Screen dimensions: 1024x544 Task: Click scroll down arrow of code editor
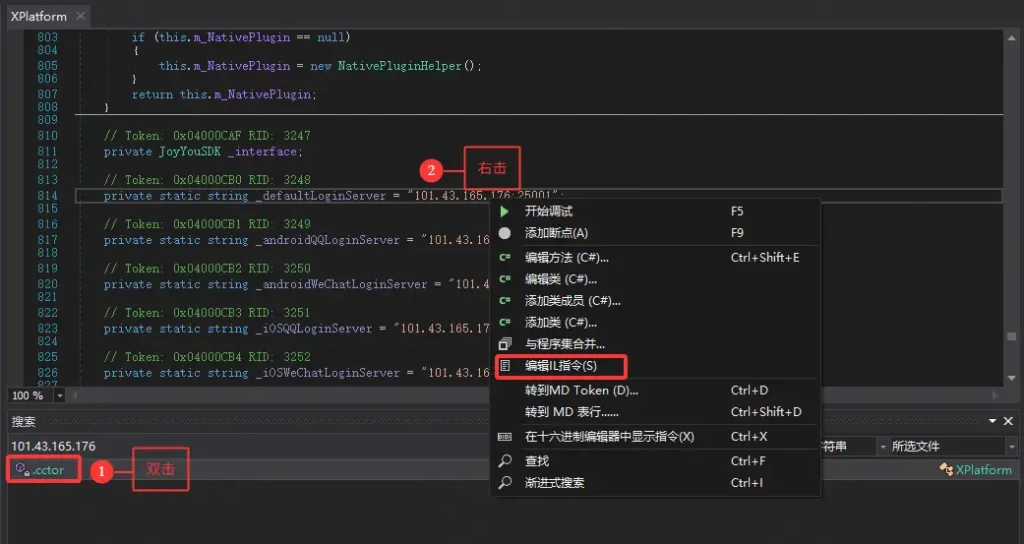point(1012,379)
